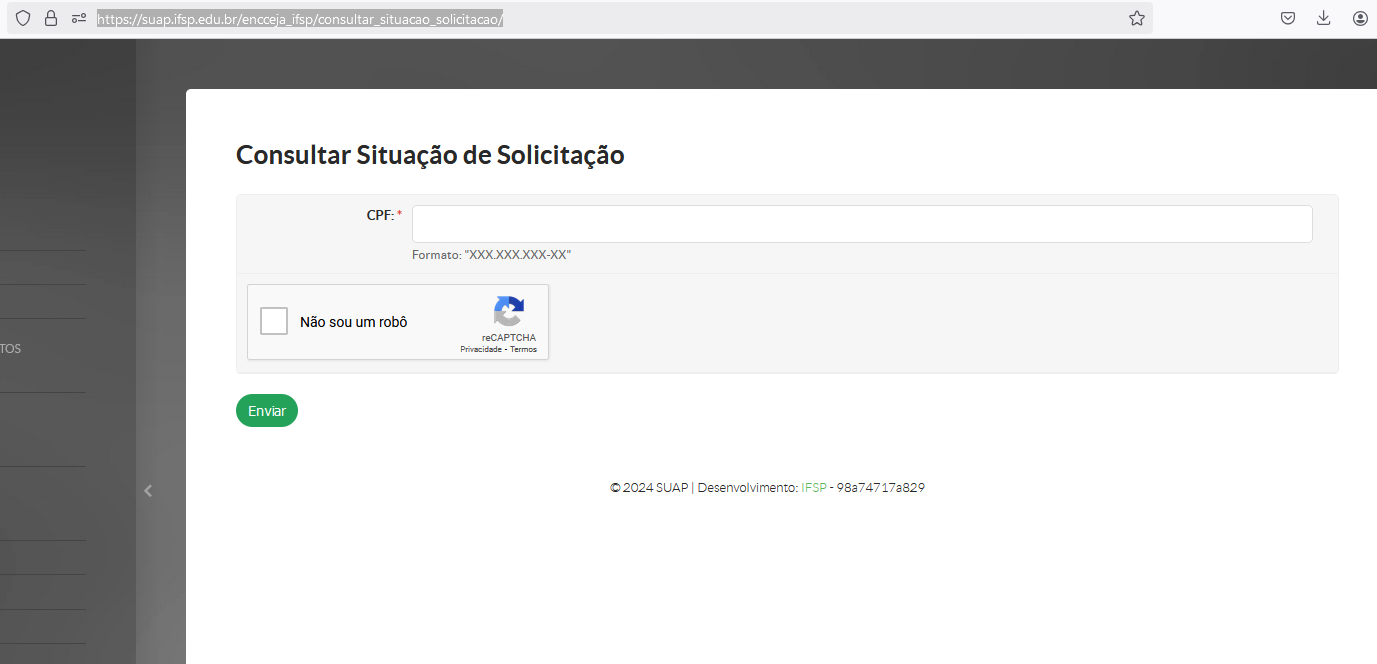Check the 'Não sou um robô' checkbox

coord(274,321)
